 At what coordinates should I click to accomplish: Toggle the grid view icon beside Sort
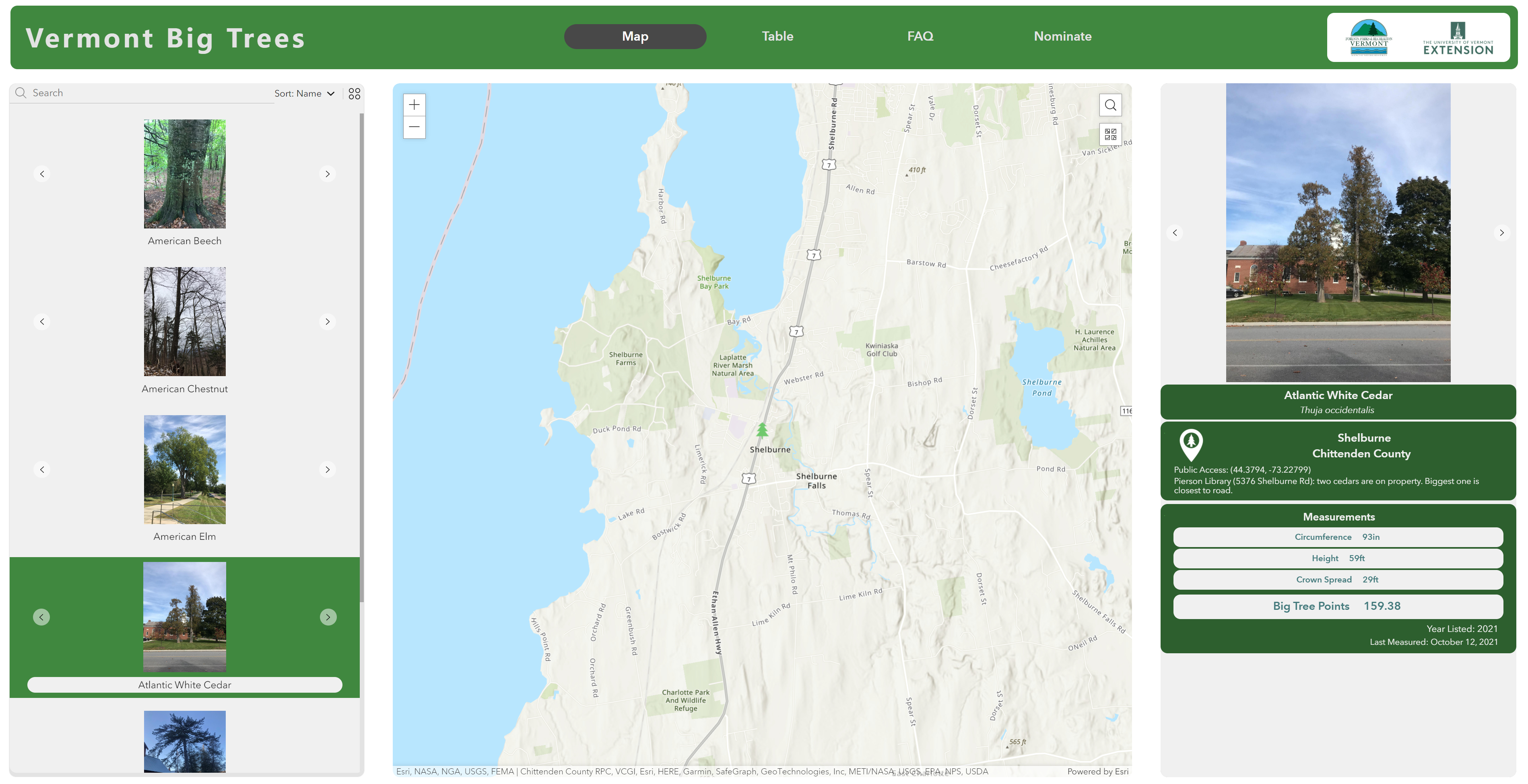354,94
